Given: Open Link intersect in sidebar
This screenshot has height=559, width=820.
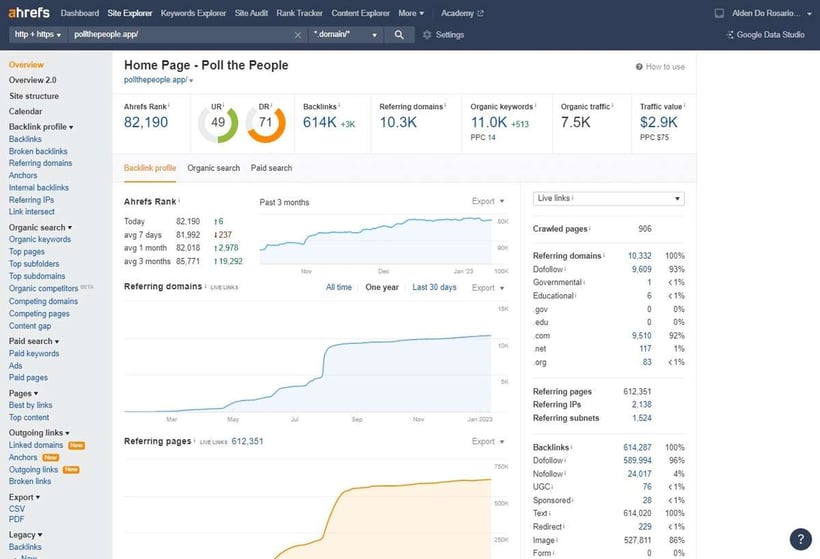Looking at the screenshot, I should click(x=31, y=212).
